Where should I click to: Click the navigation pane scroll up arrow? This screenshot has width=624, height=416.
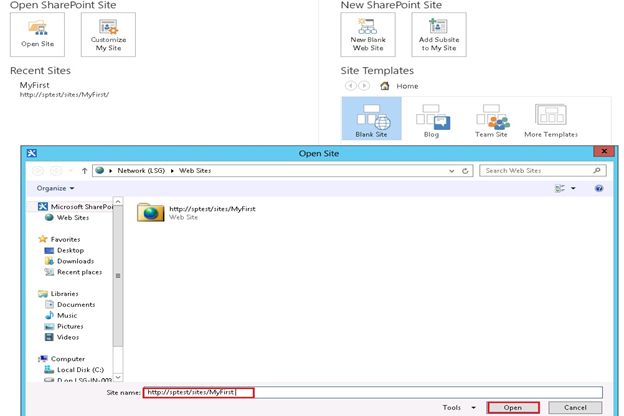[x=118, y=201]
